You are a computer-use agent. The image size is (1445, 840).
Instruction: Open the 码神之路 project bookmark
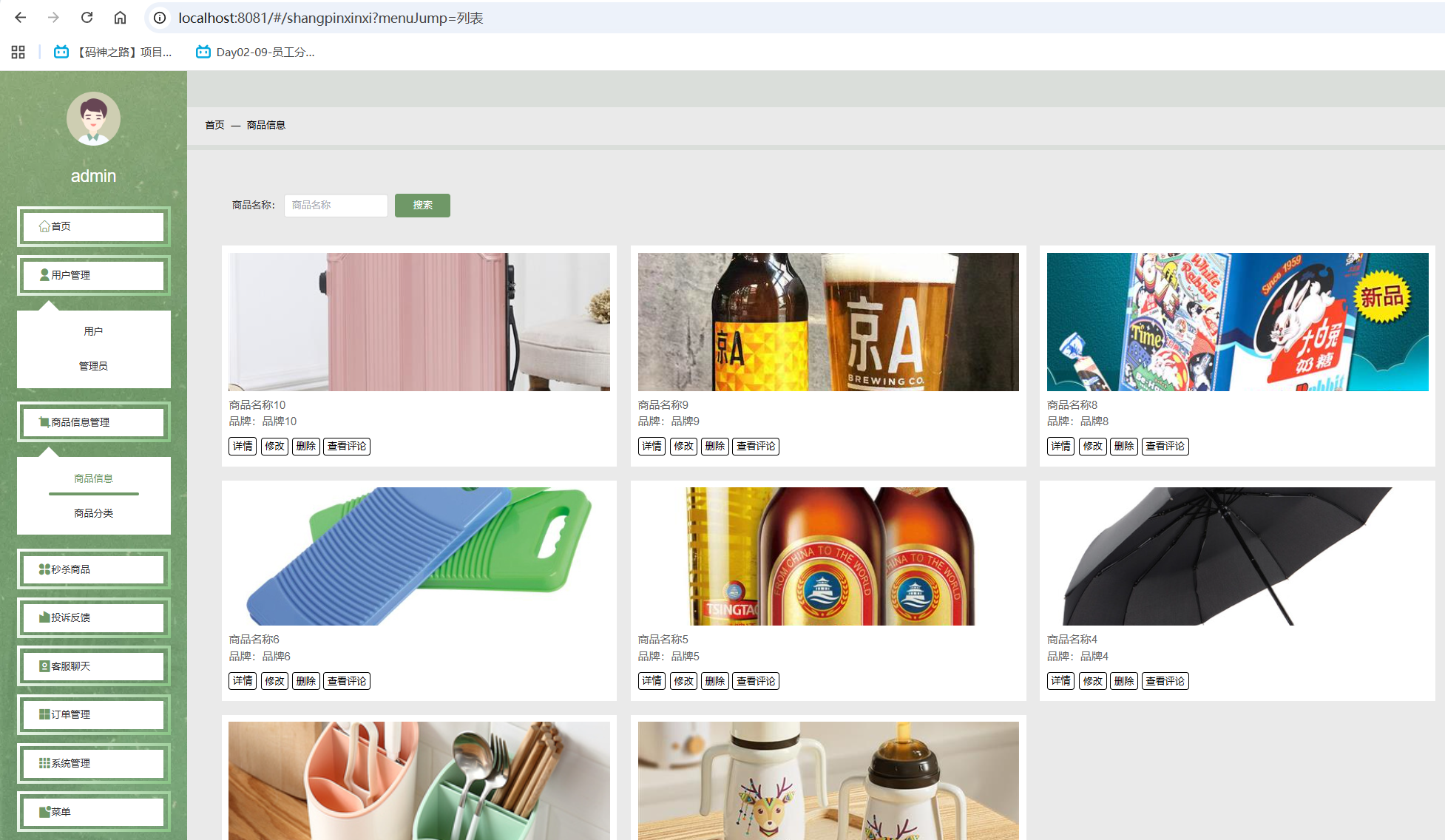pos(113,52)
